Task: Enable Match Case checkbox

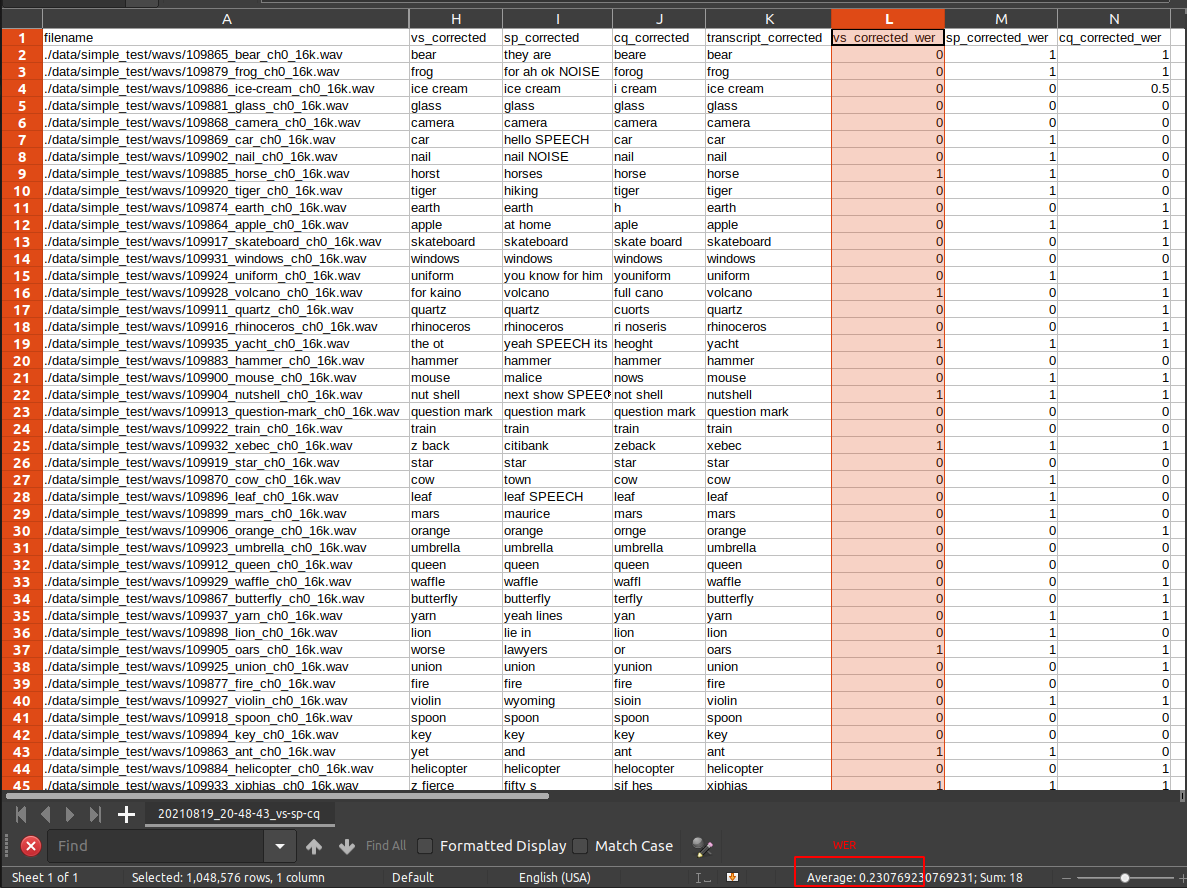Action: point(581,846)
